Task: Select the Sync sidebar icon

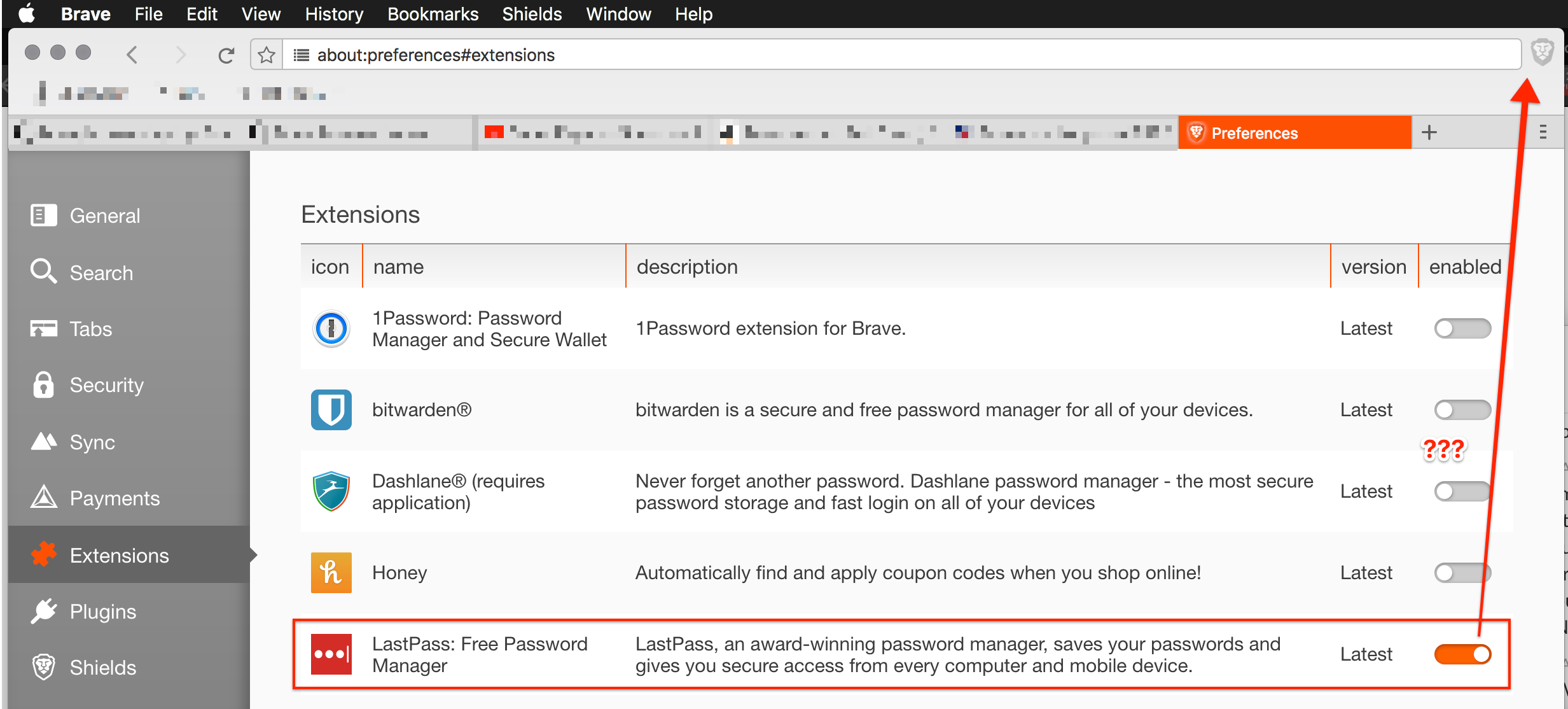Action: pyautogui.click(x=43, y=442)
